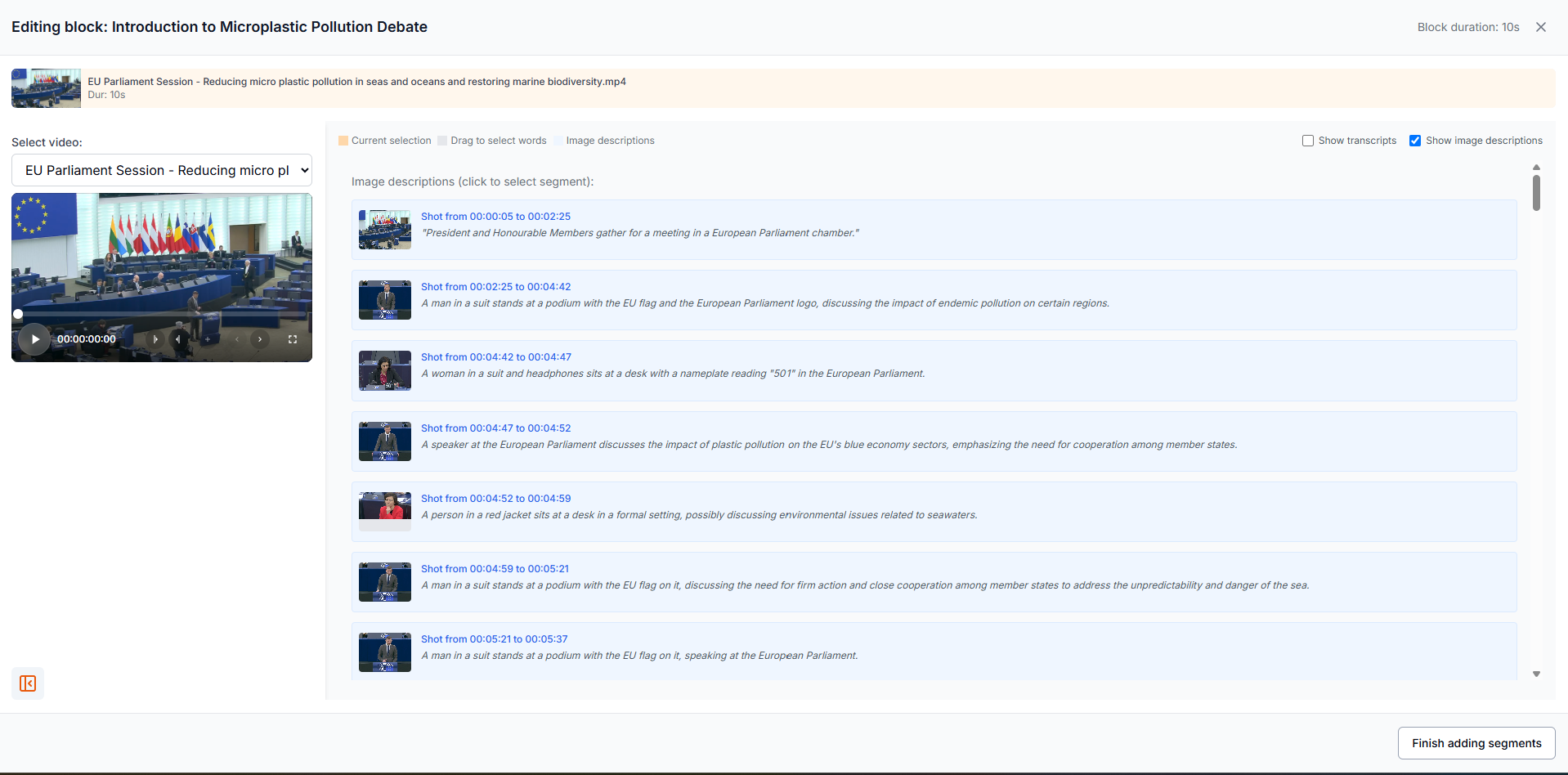The image size is (1568, 775).
Task: Click the mark-out bracket icon in player
Action: tap(178, 339)
